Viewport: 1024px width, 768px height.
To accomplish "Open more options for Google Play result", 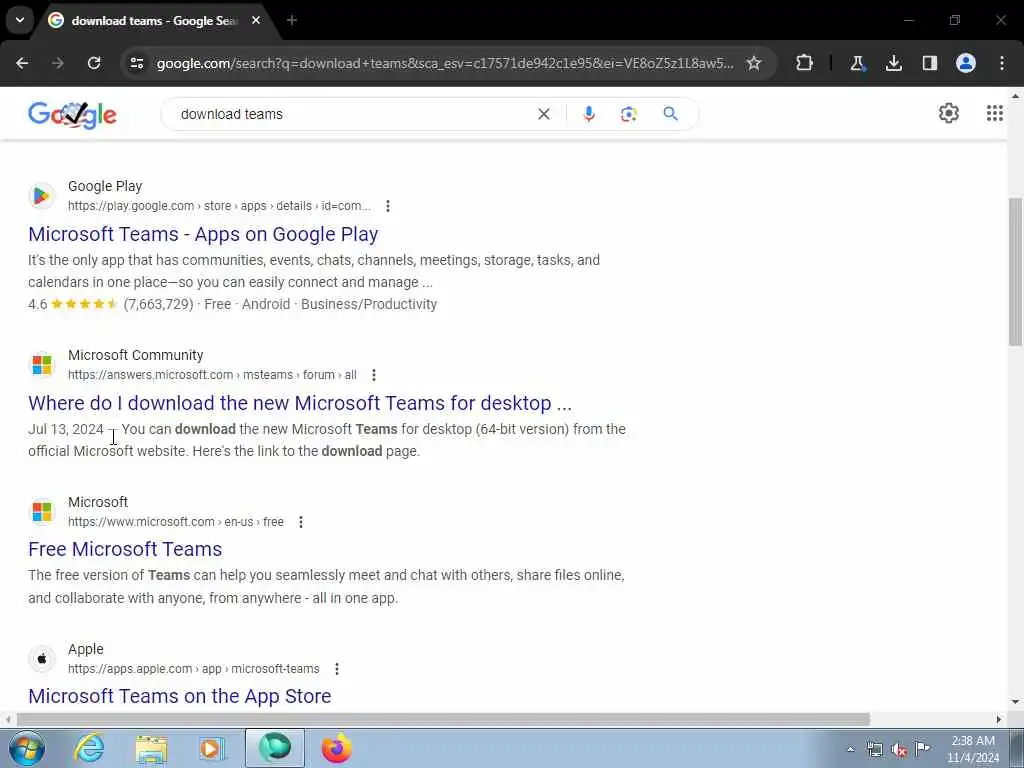I will coord(388,206).
